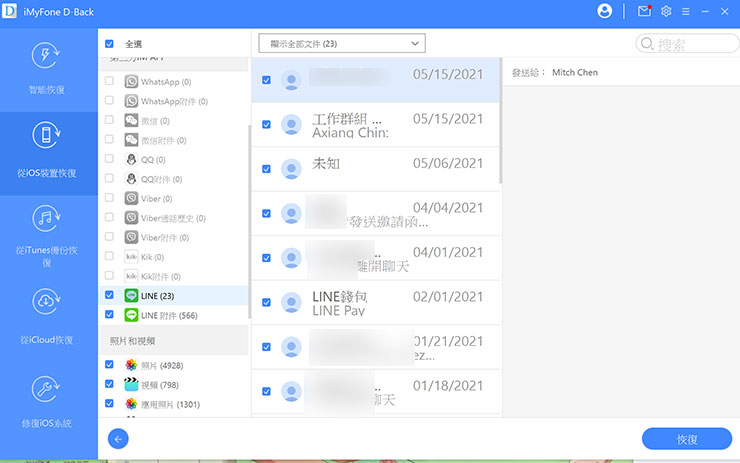This screenshot has height=463, width=740.
Task: Click the LINE 附件 (566) icon
Action: 131,315
